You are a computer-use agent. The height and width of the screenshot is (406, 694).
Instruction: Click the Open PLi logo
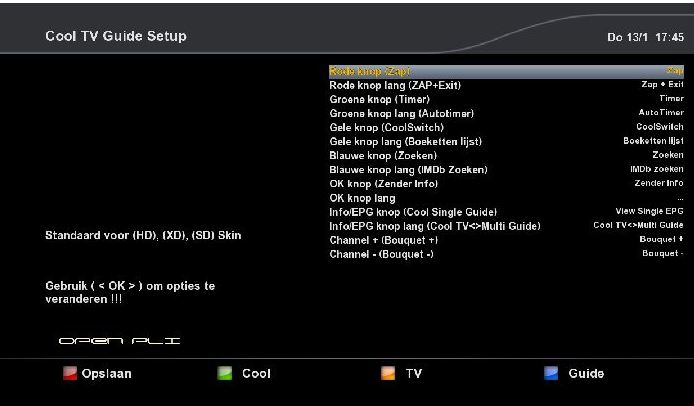point(120,340)
